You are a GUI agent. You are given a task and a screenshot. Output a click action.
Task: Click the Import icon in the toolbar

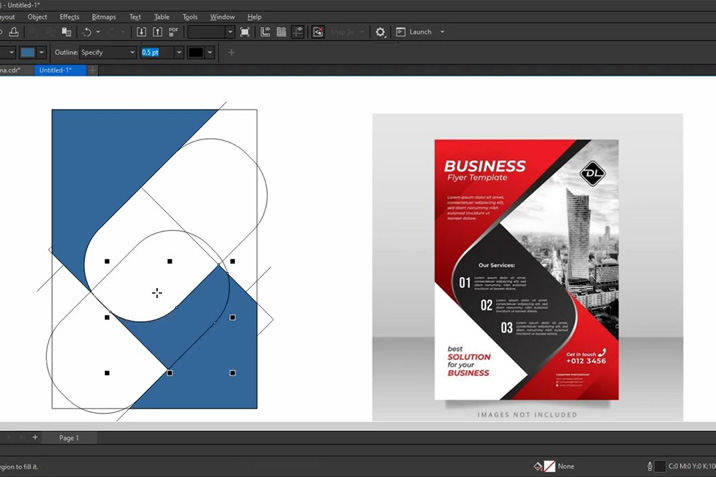click(x=141, y=32)
